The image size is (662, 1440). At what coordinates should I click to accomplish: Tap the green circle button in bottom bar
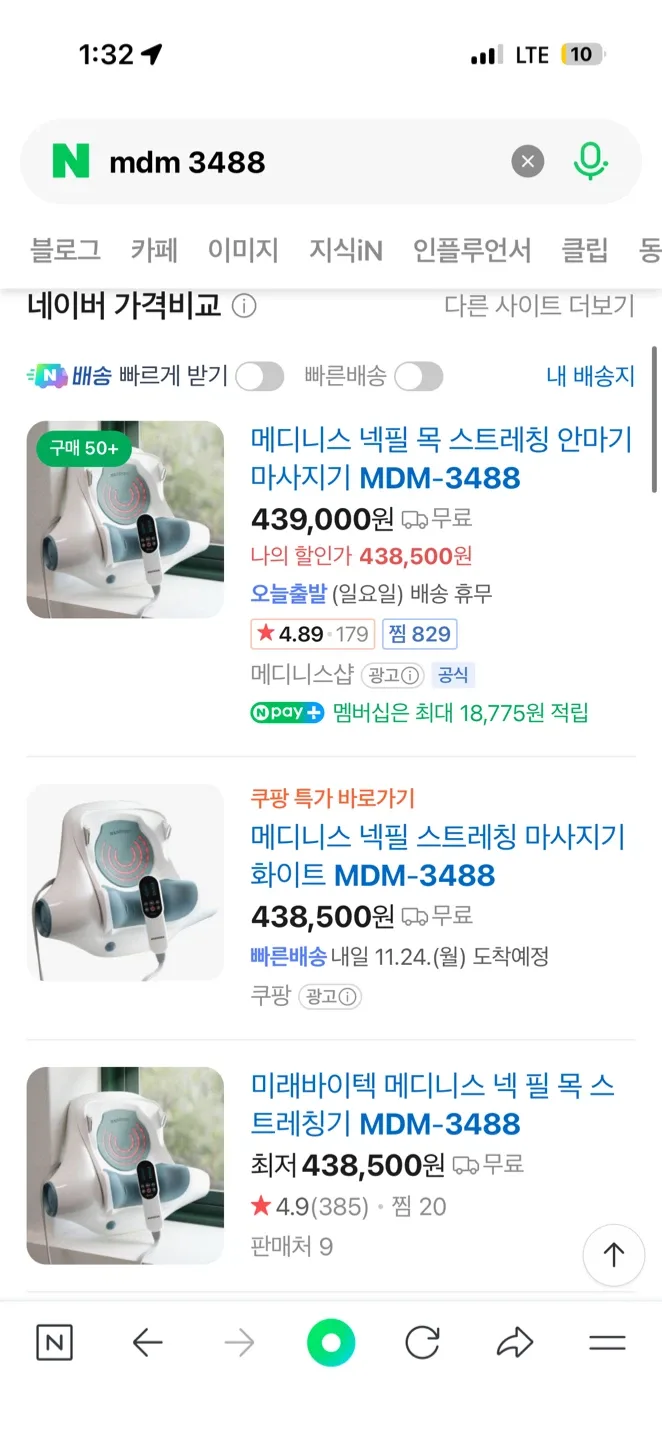(331, 1343)
